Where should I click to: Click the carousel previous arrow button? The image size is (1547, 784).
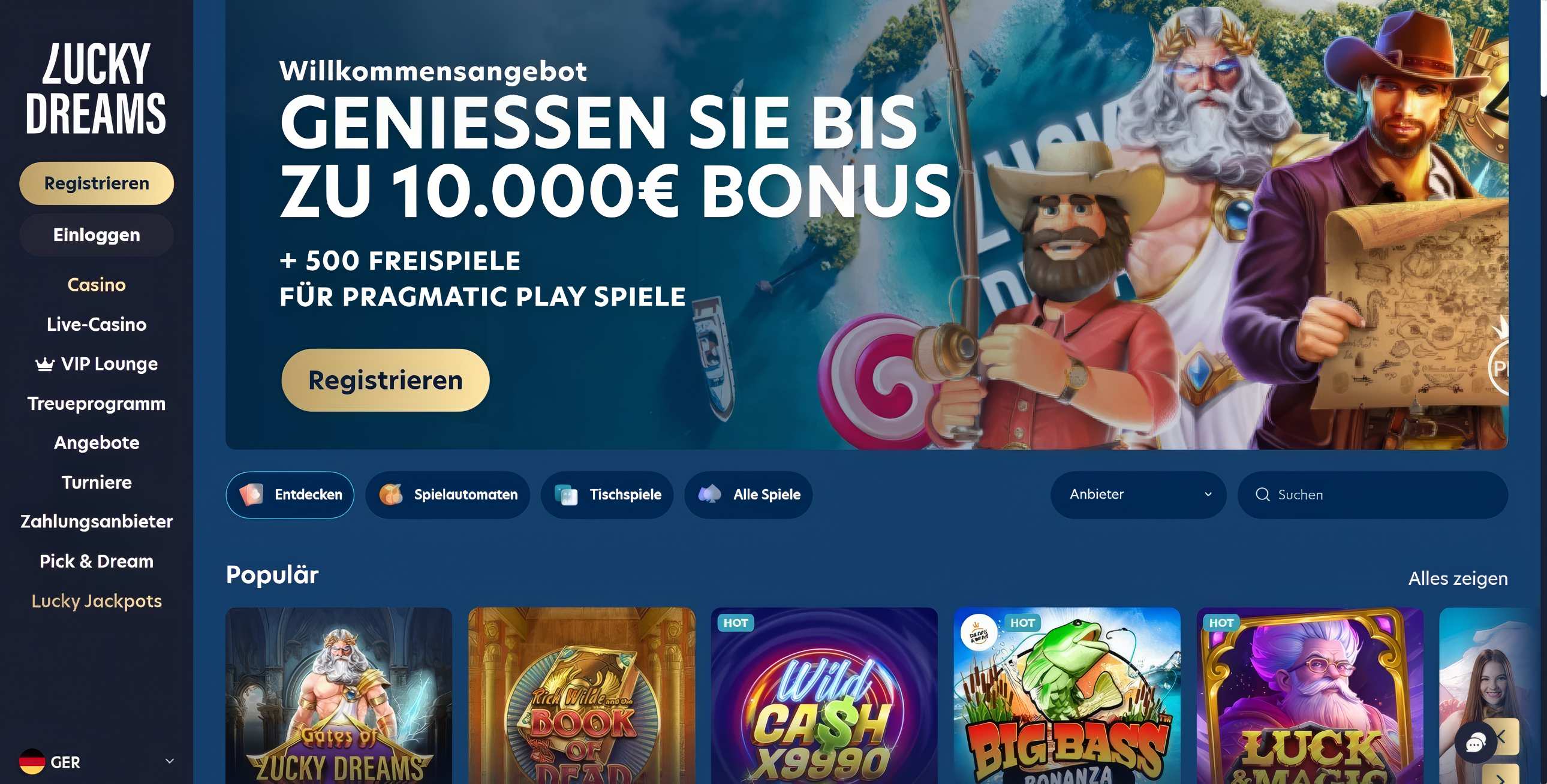click(x=1506, y=737)
